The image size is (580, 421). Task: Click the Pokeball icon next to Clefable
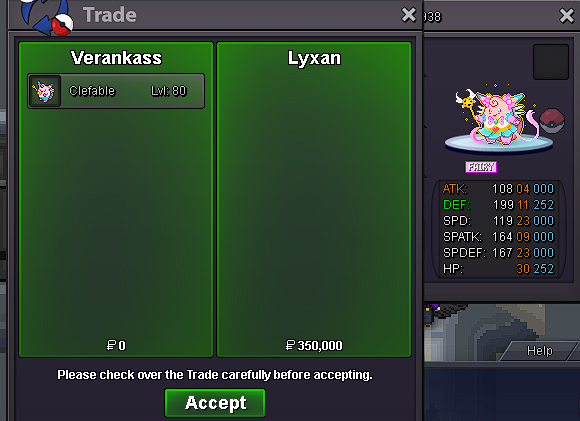point(552,120)
